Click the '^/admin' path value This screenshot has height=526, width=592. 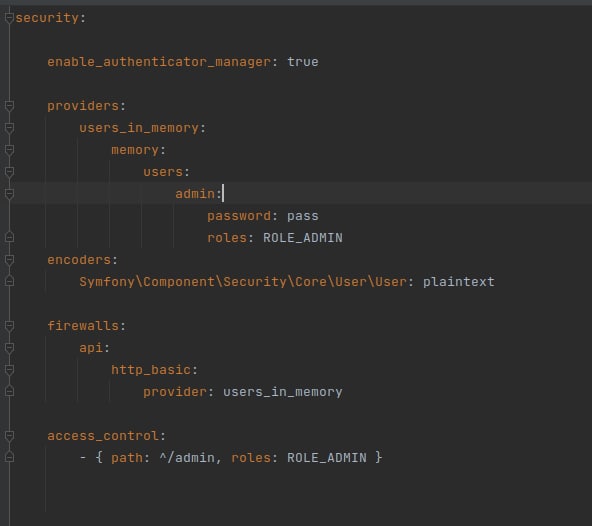pyautogui.click(x=187, y=458)
